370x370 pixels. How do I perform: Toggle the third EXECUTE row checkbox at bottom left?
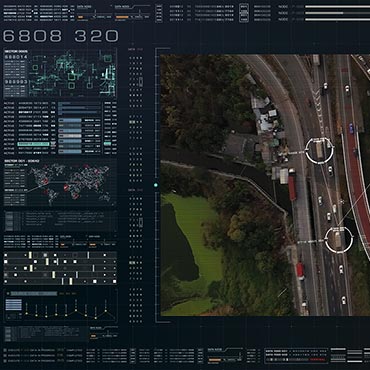5,361
